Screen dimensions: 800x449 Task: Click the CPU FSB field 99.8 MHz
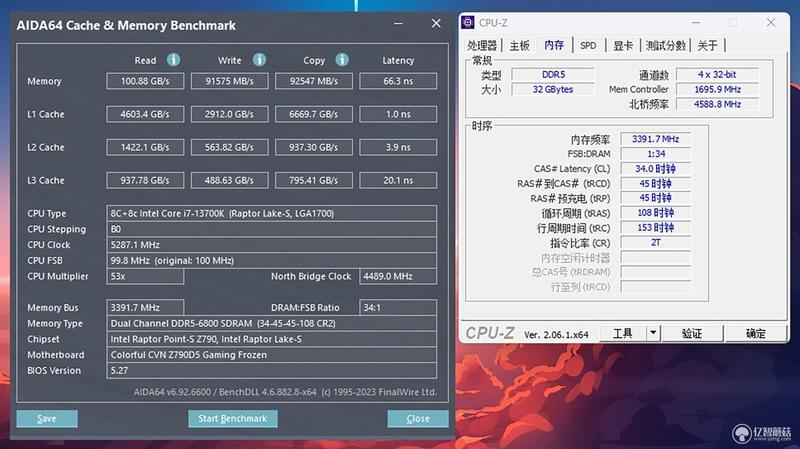pyautogui.click(x=271, y=261)
